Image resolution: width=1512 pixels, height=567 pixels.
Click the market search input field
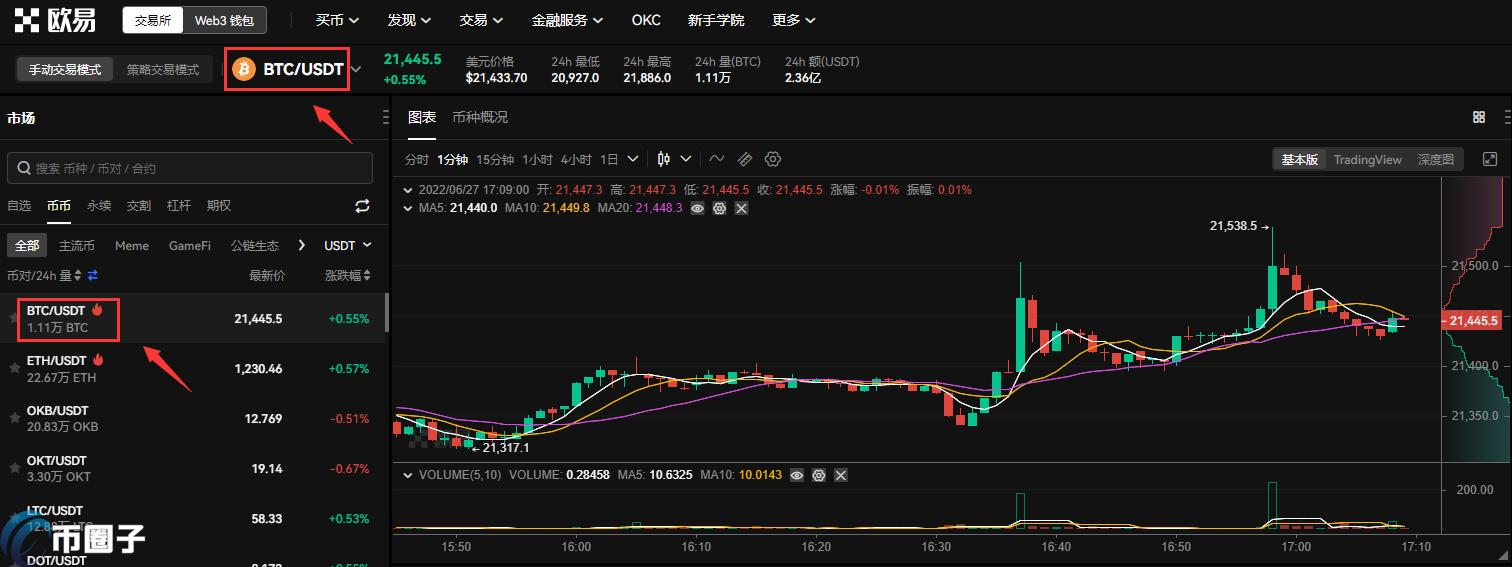190,168
